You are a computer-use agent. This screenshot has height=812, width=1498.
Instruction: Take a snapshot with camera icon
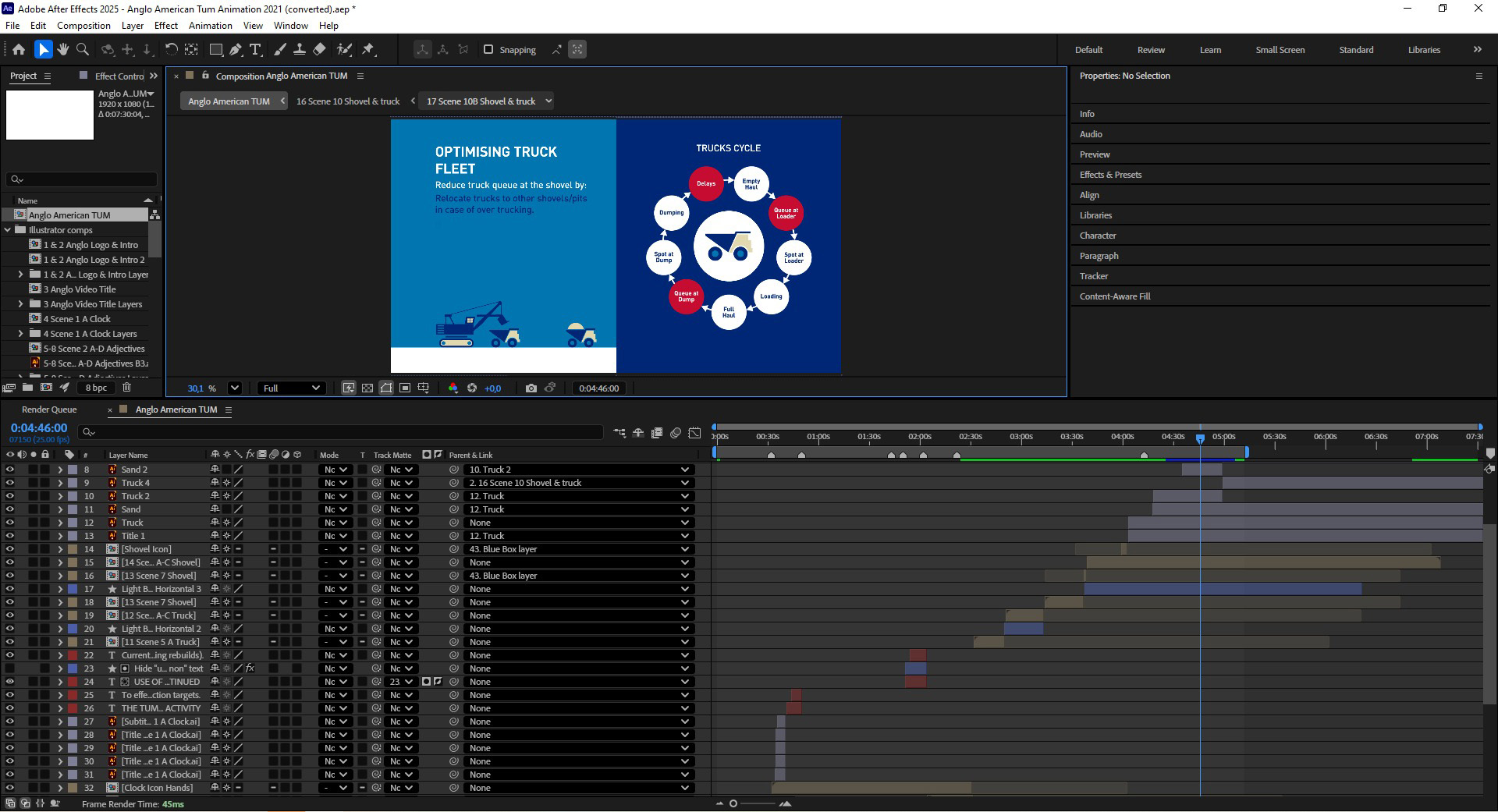coord(531,388)
